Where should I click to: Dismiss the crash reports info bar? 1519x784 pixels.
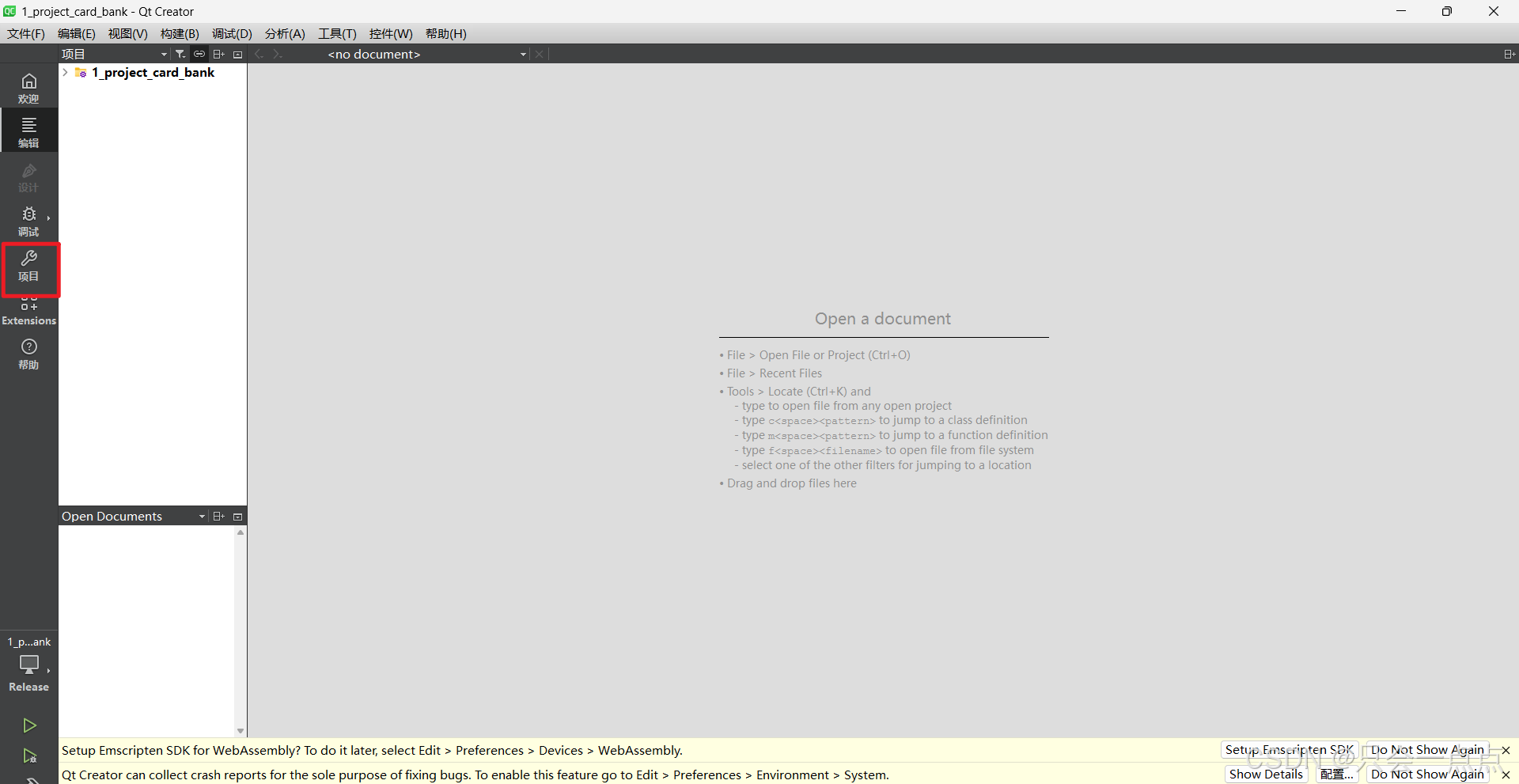(x=1506, y=775)
